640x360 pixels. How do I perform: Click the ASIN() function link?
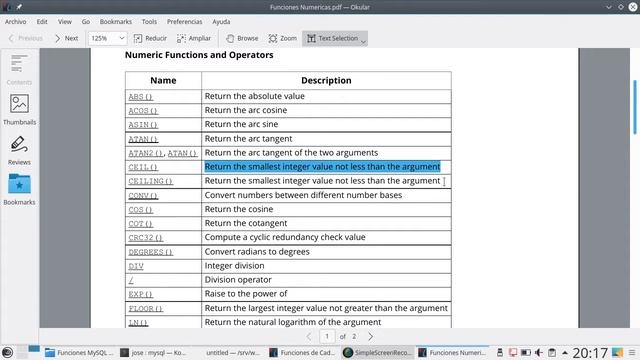(143, 125)
